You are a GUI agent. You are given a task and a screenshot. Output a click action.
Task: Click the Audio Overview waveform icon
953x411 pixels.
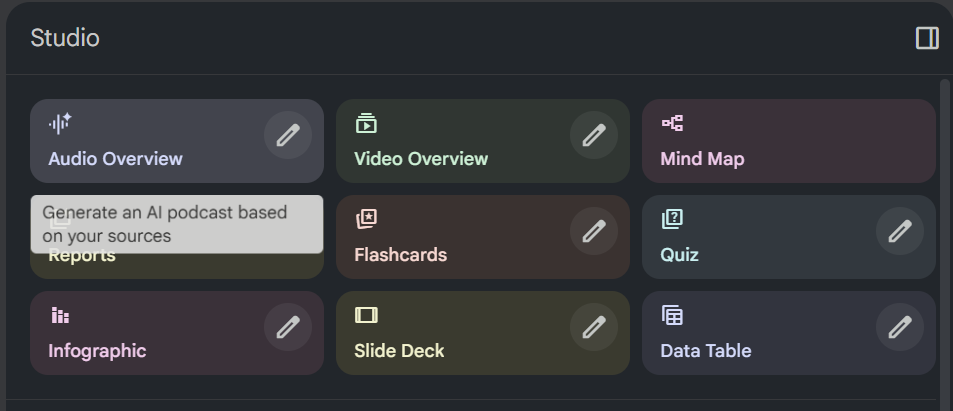pos(60,124)
